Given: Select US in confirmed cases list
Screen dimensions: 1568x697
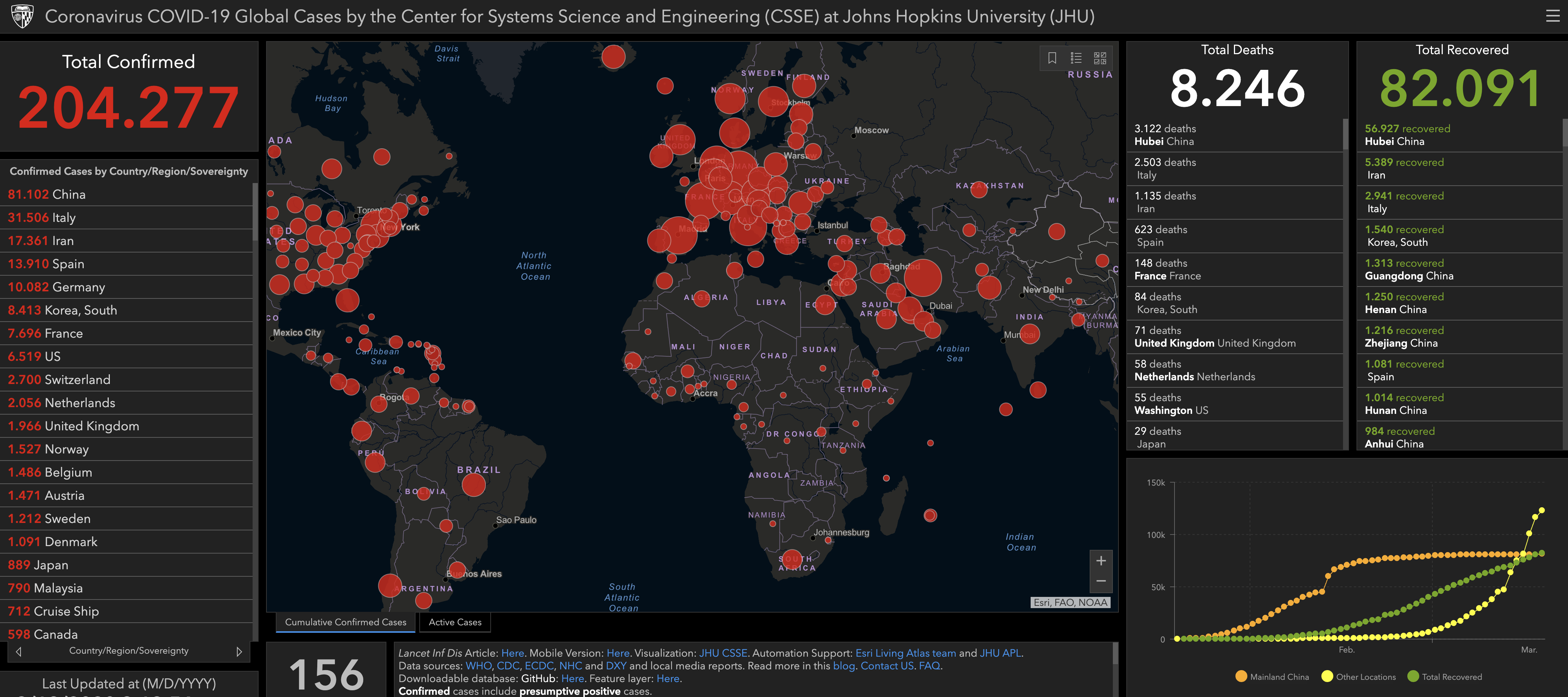Looking at the screenshot, I should coord(126,356).
